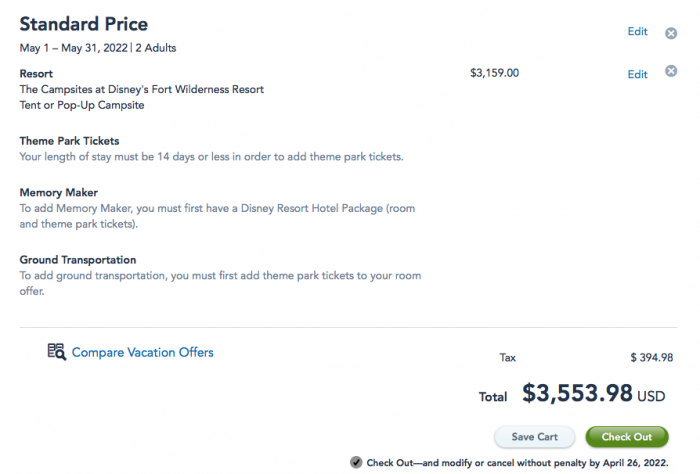
Task: Select the Standard Price heading
Action: pos(83,24)
